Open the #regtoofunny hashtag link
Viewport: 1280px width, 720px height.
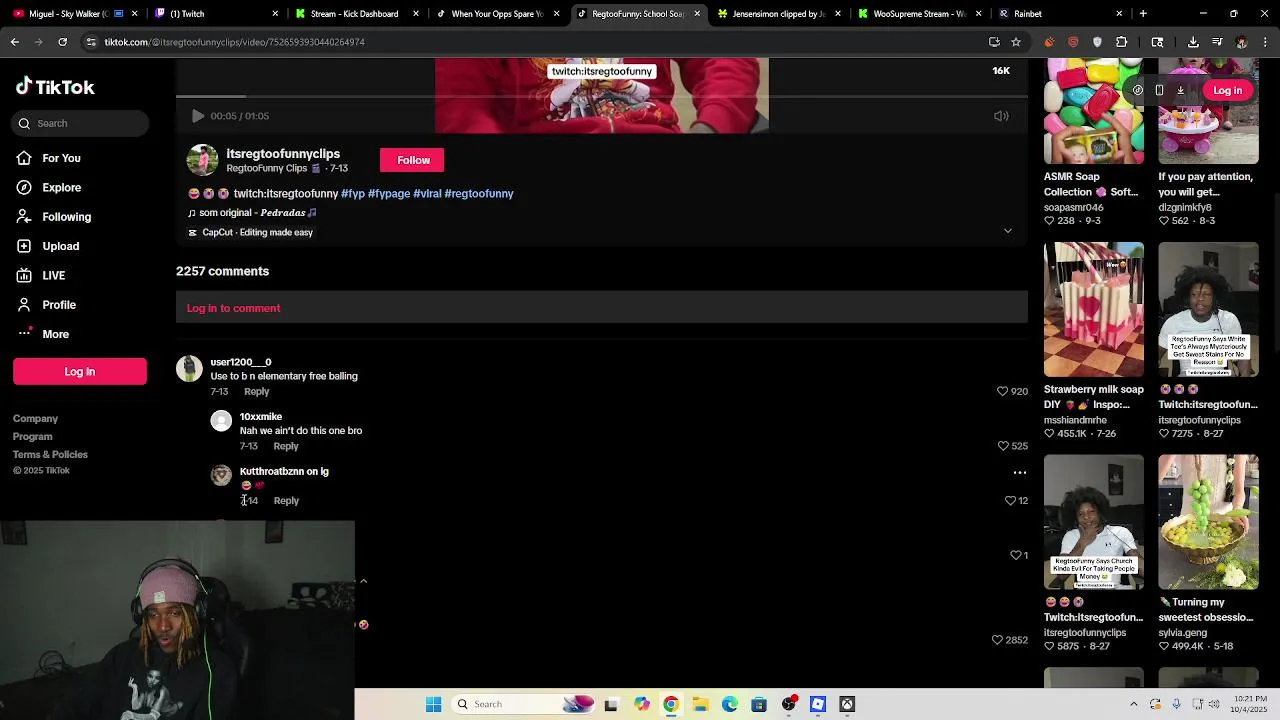[x=479, y=194]
